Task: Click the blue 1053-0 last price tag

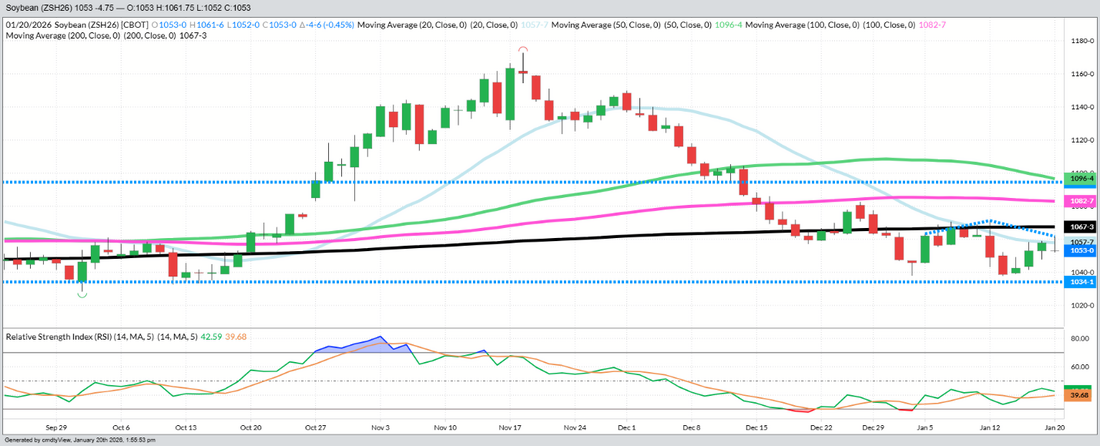Action: point(1082,250)
